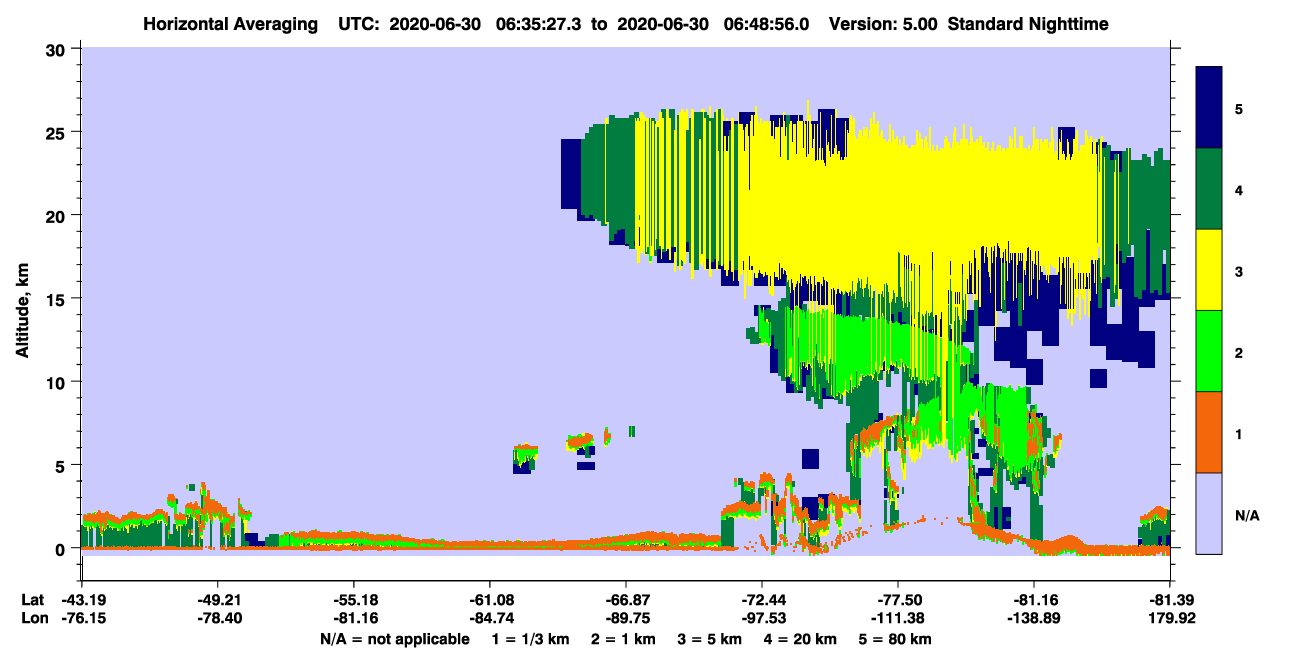
Task: Click the UTC start date '2020-06-30' before 06:35:27.3
Action: point(437,24)
